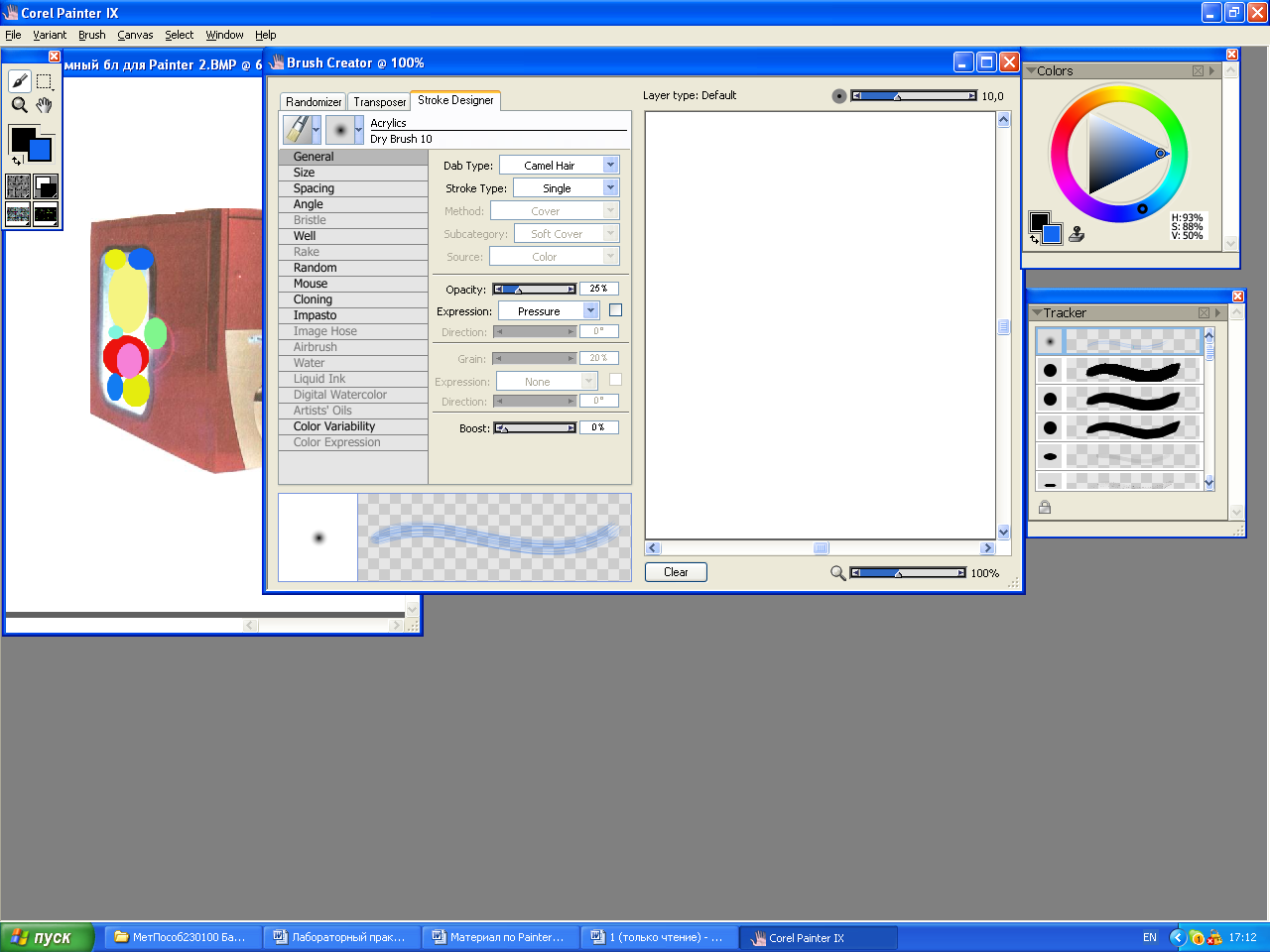
Task: Open the Dab Type dropdown
Action: pyautogui.click(x=559, y=165)
